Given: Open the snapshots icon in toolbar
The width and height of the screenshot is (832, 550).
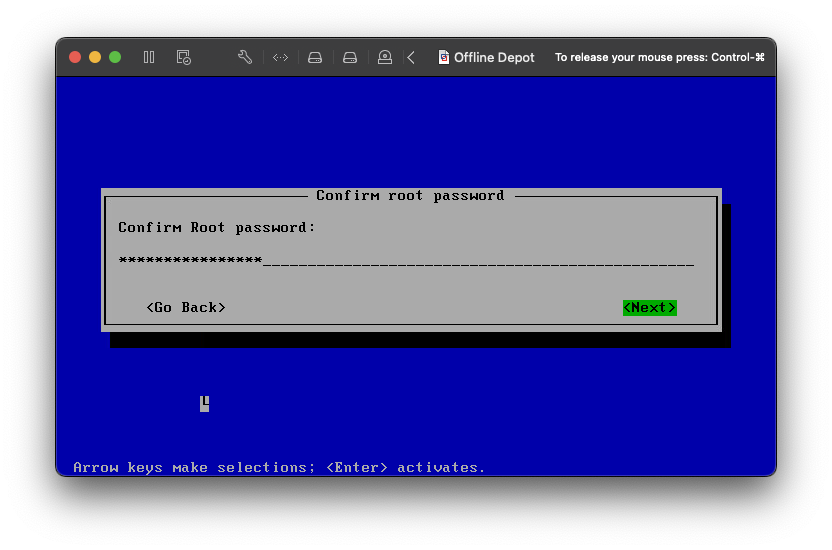Looking at the screenshot, I should tap(183, 57).
